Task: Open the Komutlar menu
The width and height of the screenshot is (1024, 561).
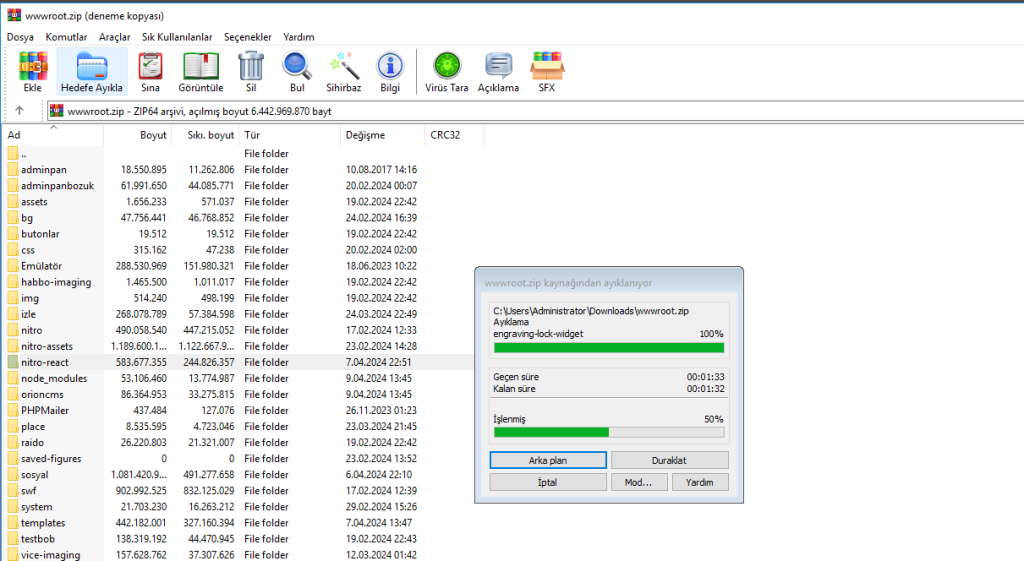Action: (66, 37)
